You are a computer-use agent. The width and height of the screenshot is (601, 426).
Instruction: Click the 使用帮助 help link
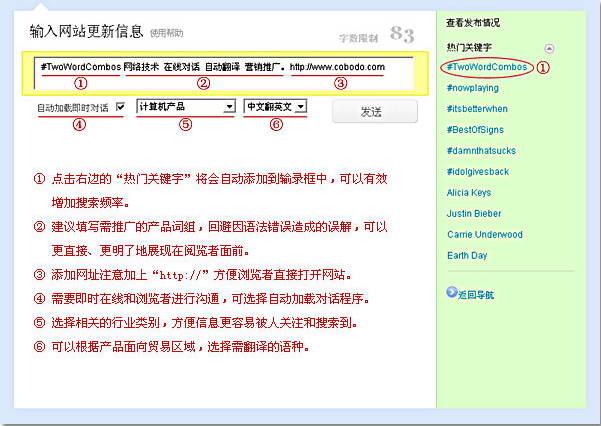[167, 33]
